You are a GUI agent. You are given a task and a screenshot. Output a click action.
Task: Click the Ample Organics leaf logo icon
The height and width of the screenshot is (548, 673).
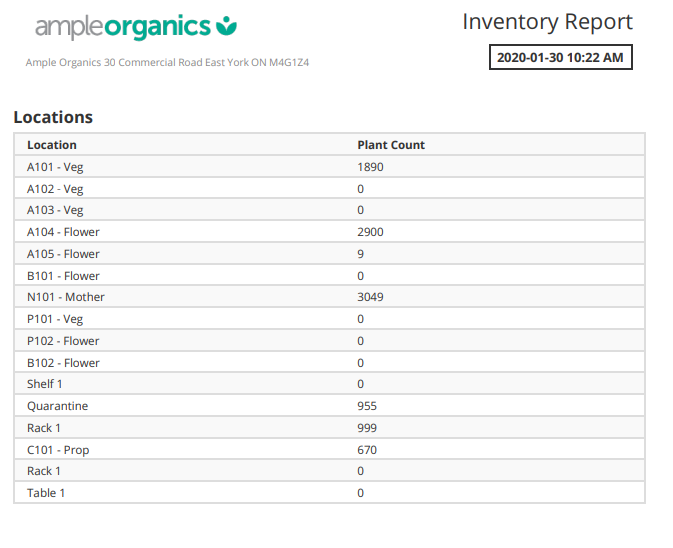pyautogui.click(x=227, y=26)
